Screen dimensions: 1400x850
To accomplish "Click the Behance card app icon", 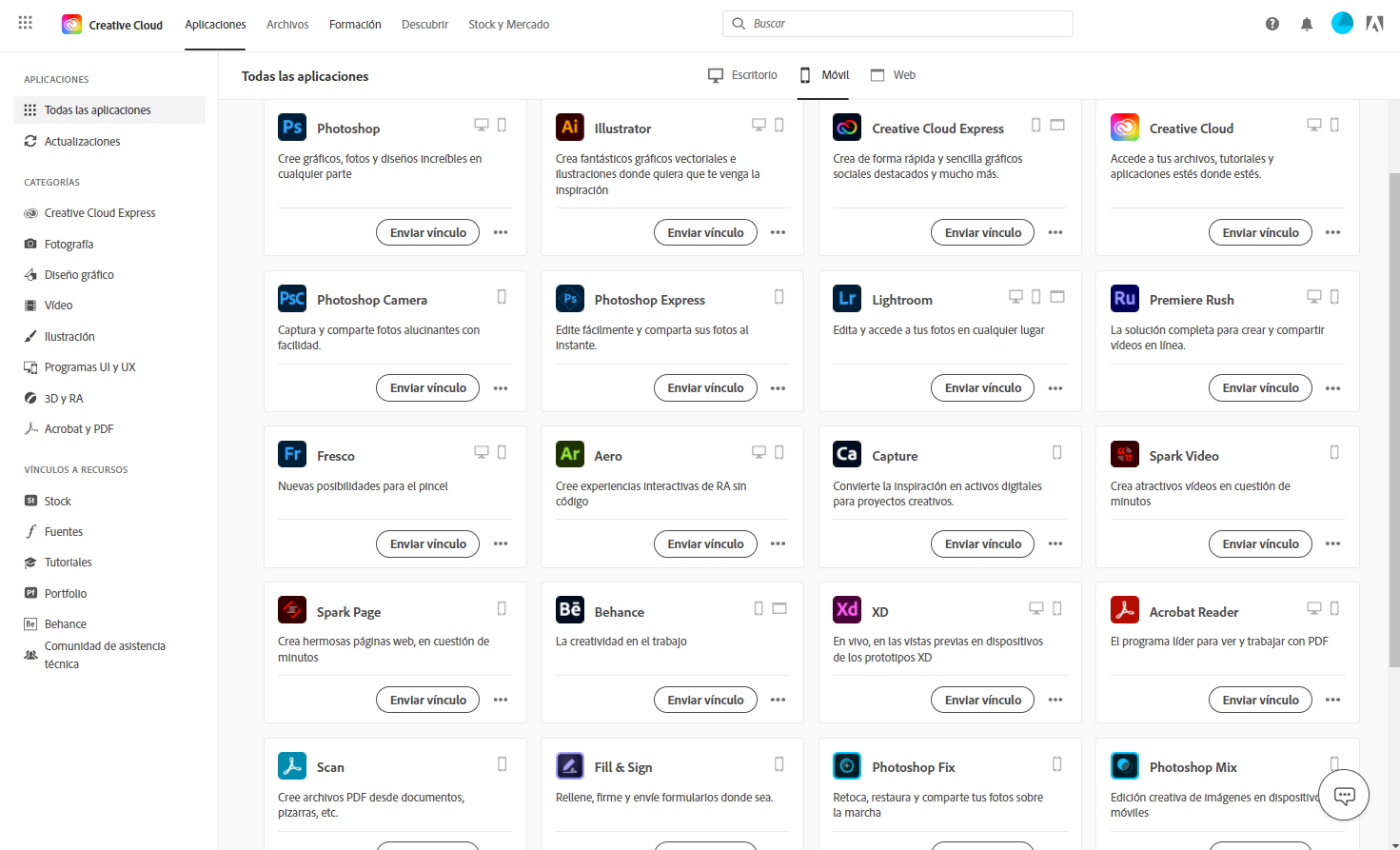I will [570, 609].
